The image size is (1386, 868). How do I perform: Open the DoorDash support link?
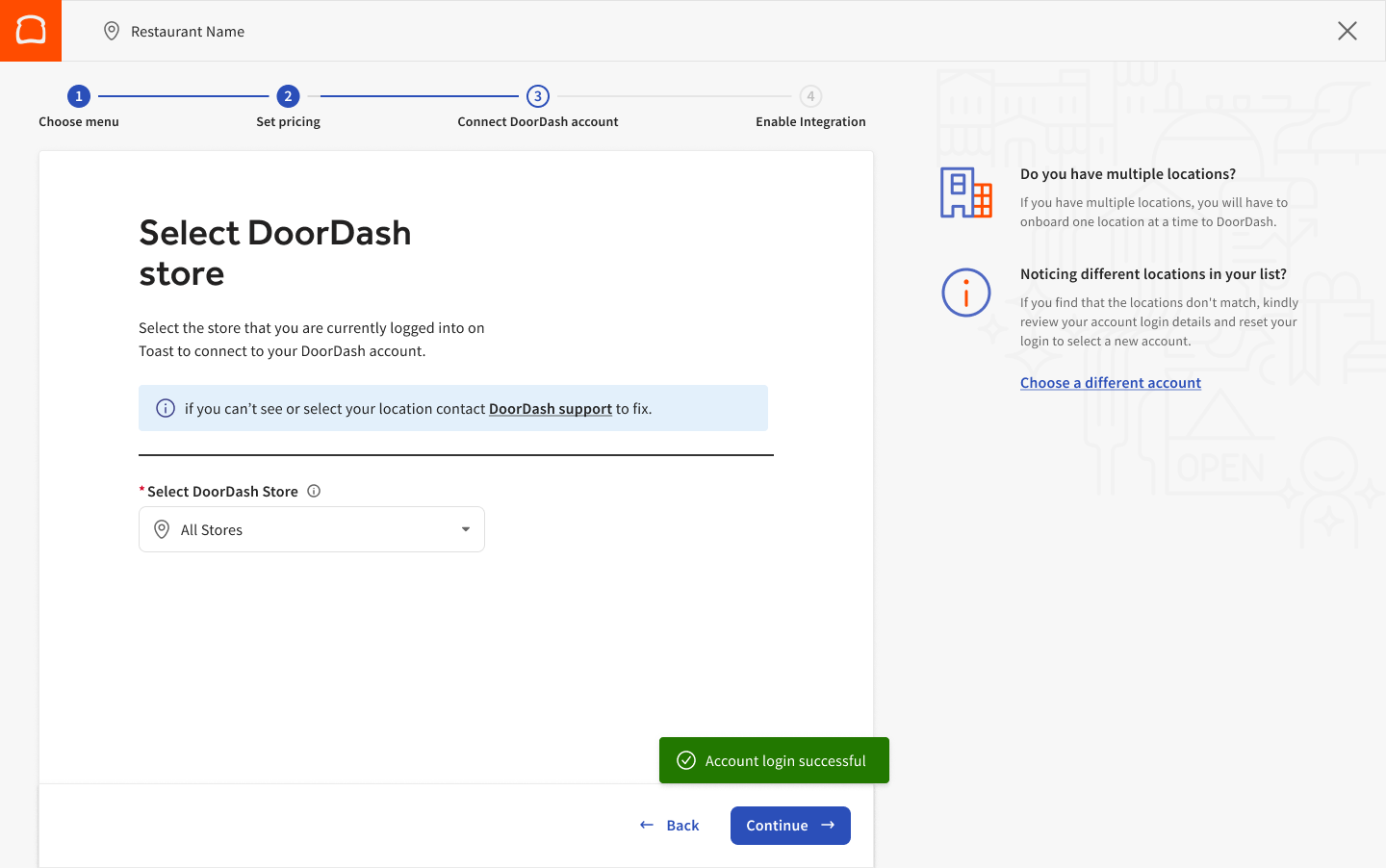click(550, 408)
